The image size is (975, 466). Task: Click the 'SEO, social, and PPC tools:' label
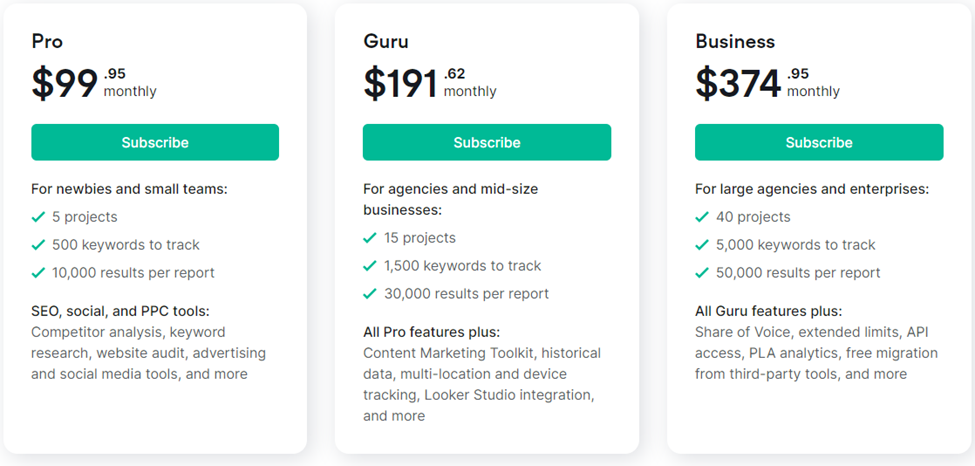[x=120, y=311]
